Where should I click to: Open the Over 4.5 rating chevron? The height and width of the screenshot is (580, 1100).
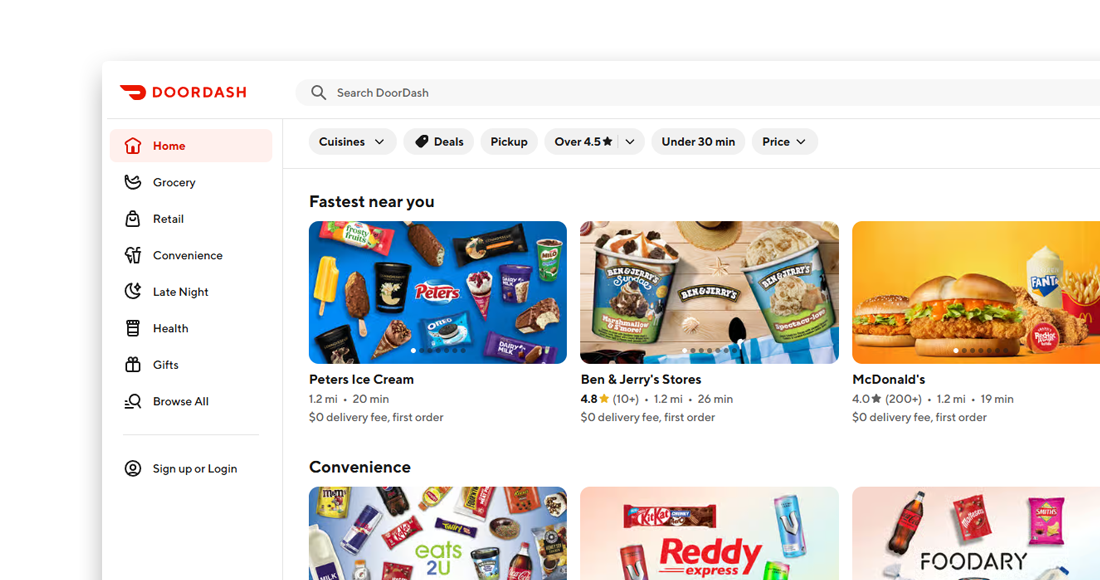(x=630, y=142)
